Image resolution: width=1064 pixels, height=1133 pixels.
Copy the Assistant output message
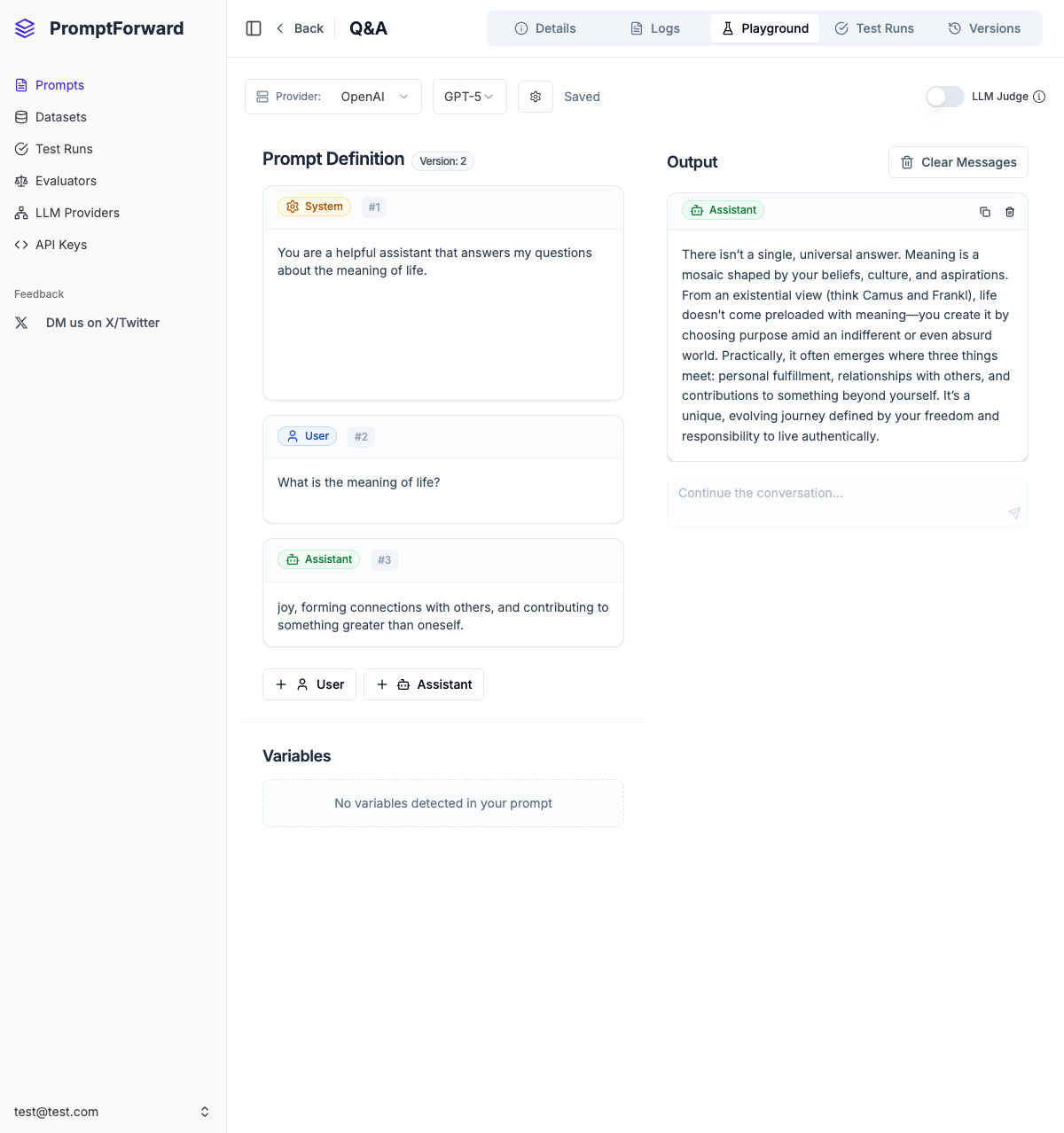pyautogui.click(x=984, y=212)
